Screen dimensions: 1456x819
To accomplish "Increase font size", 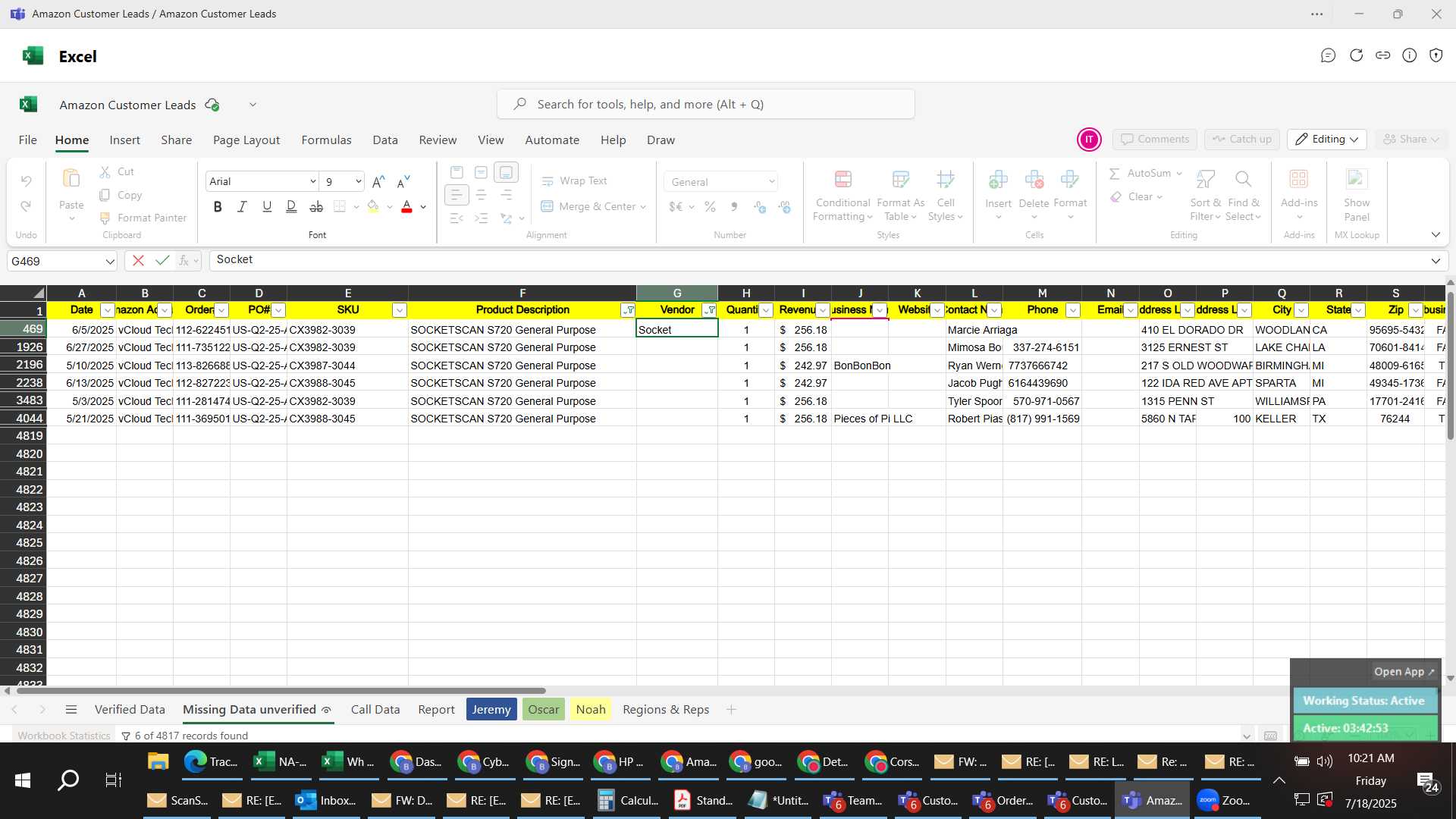I will [x=378, y=181].
